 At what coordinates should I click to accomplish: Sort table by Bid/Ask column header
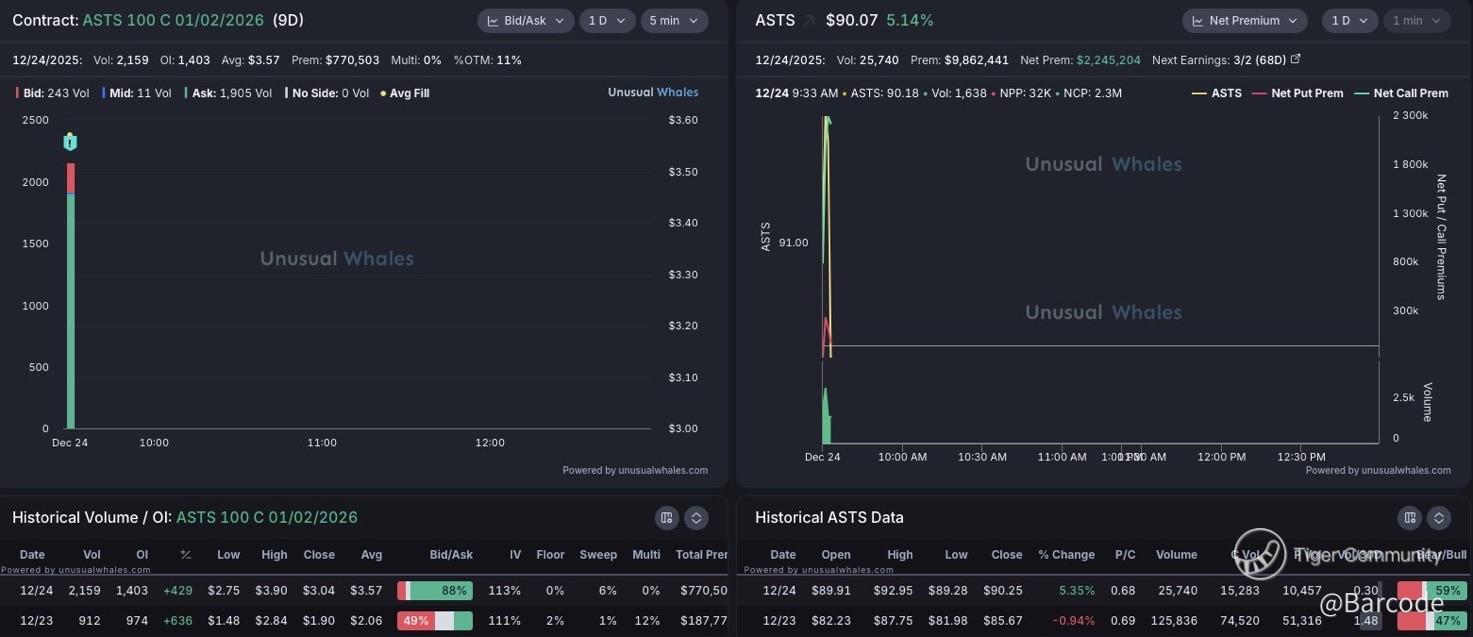tap(451, 554)
